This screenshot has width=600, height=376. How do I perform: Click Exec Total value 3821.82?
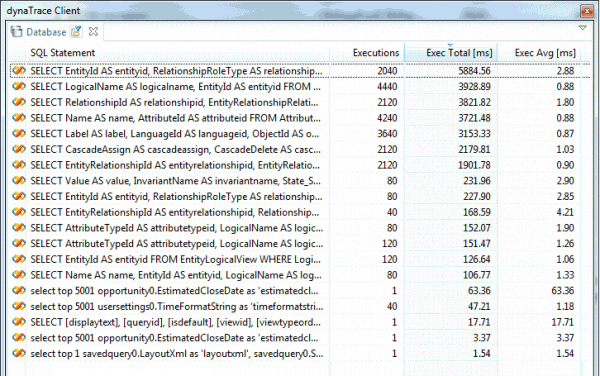[474, 102]
